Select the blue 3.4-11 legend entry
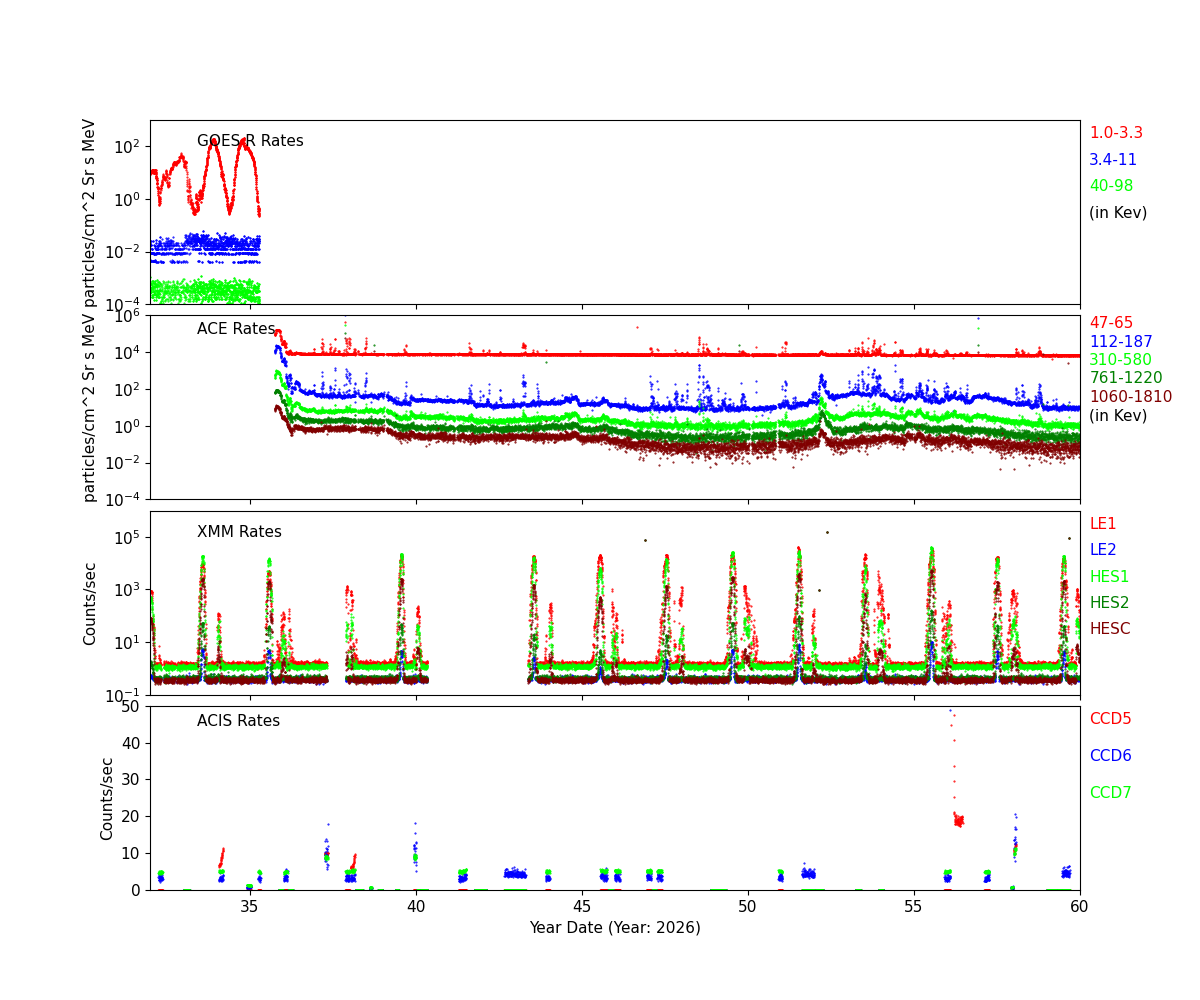 [1112, 160]
